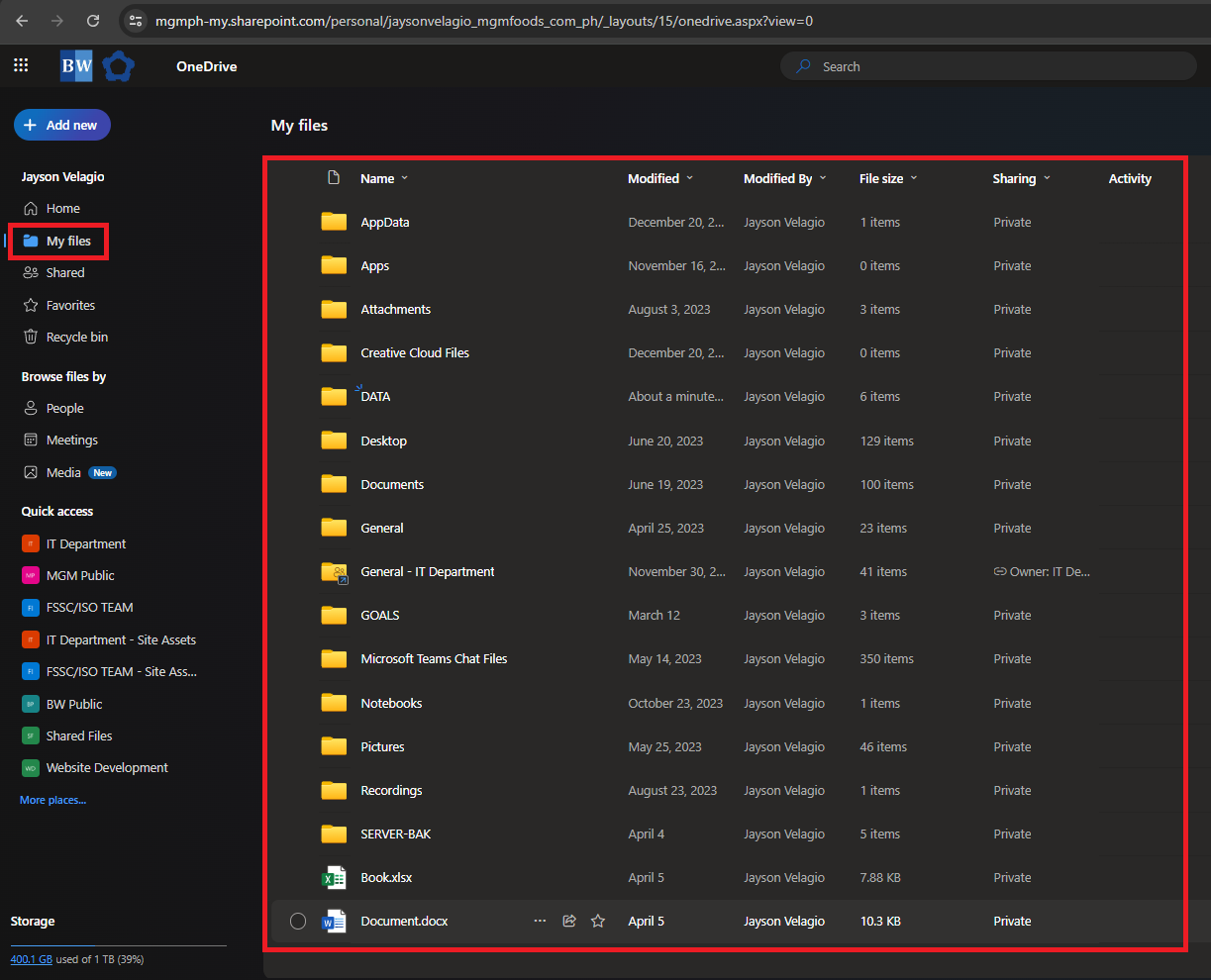Screen dimensions: 1211x980
Task: Open the Attachments folder name
Action: point(395,309)
